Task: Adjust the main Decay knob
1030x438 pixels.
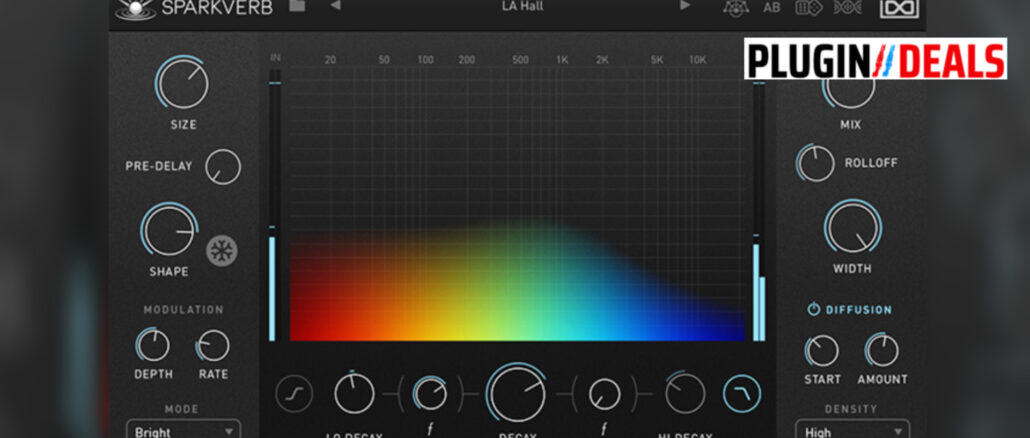Action: [517, 393]
